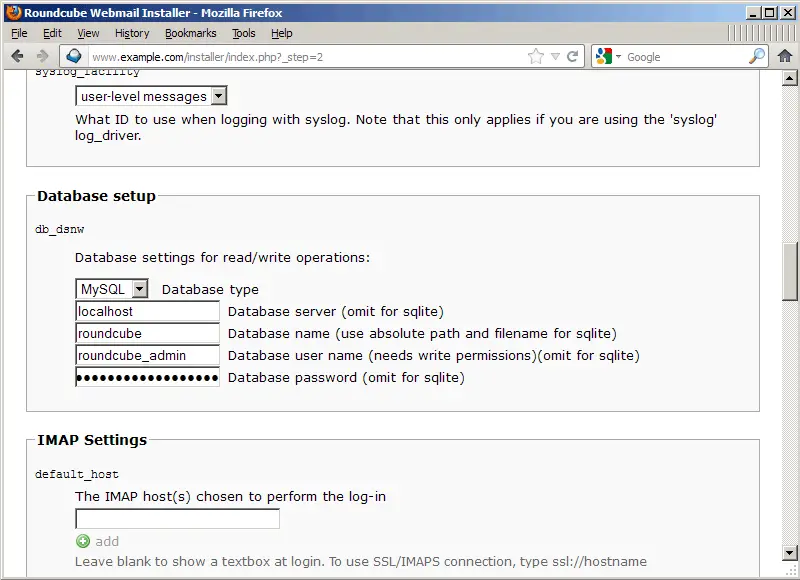Screen dimensions: 800x580
Task: Select the Database user name field
Action: (x=147, y=355)
